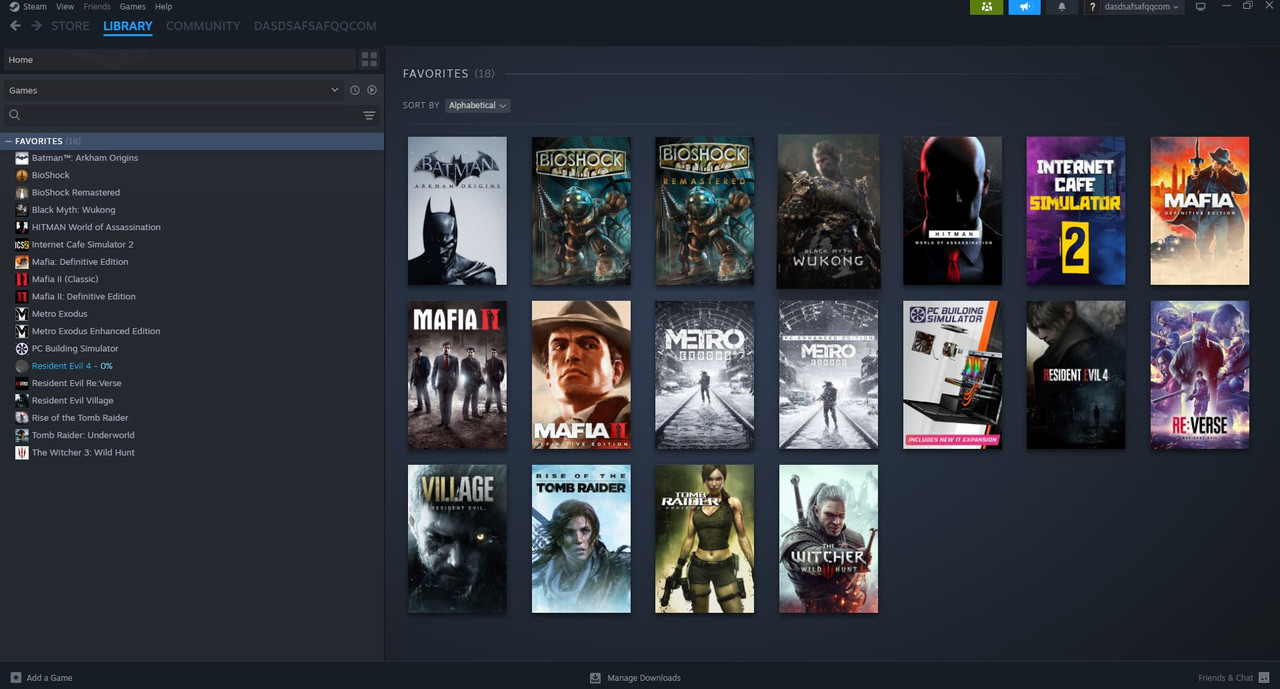Click the Steam logo icon in menu bar

14,6
